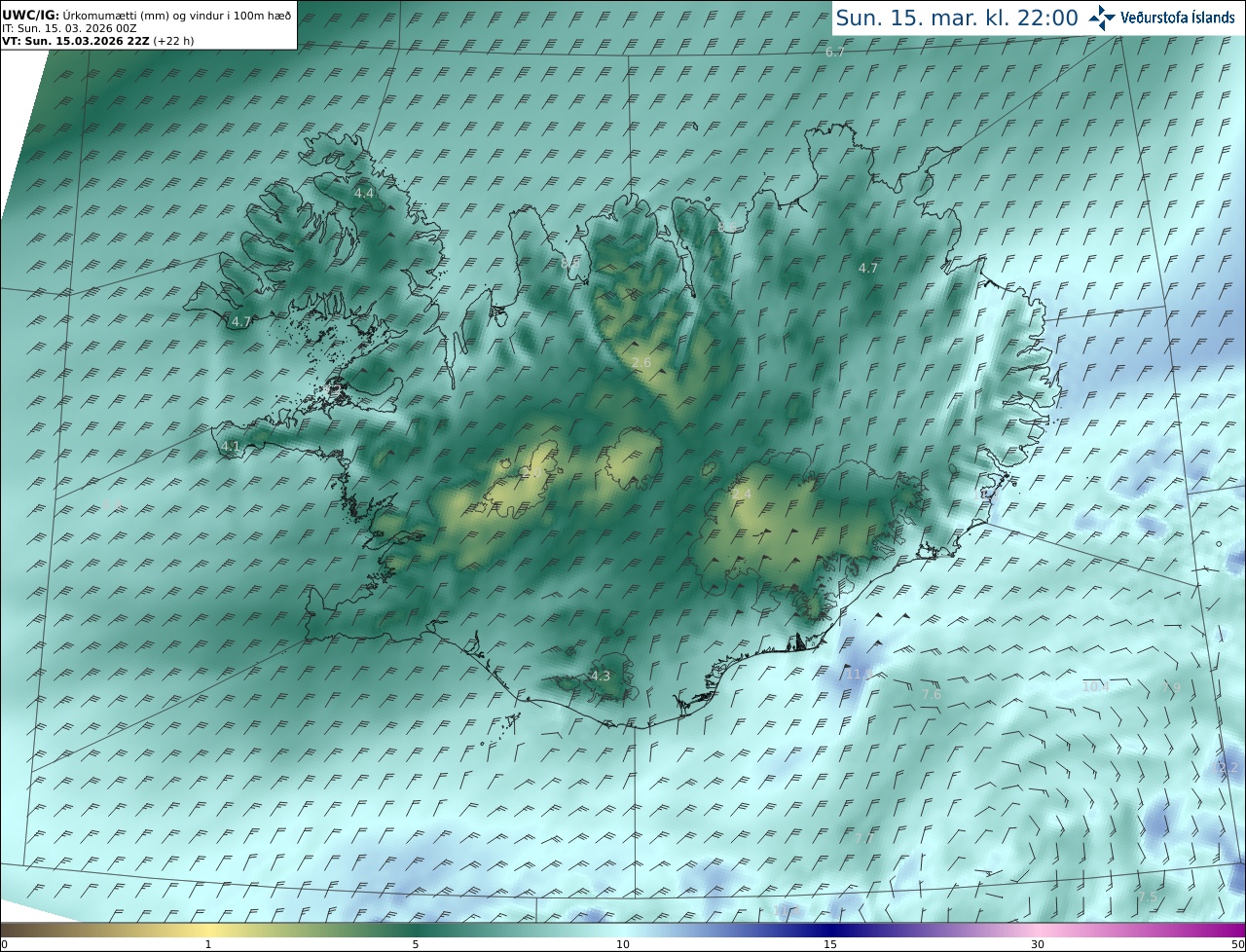Click the '10' tick label on the color scale
The width and height of the screenshot is (1246, 952).
pyautogui.click(x=623, y=944)
